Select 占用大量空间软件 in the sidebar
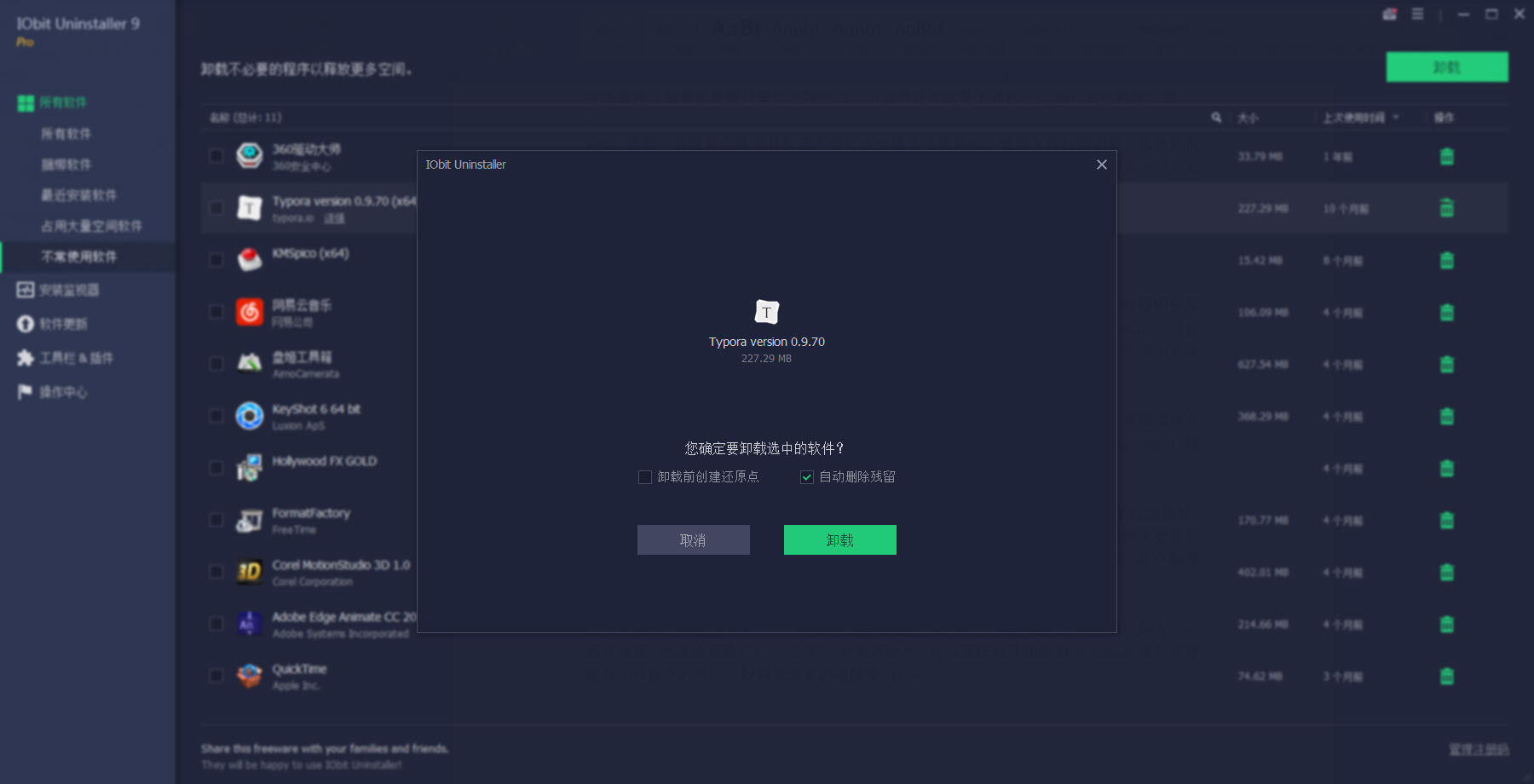 (91, 227)
